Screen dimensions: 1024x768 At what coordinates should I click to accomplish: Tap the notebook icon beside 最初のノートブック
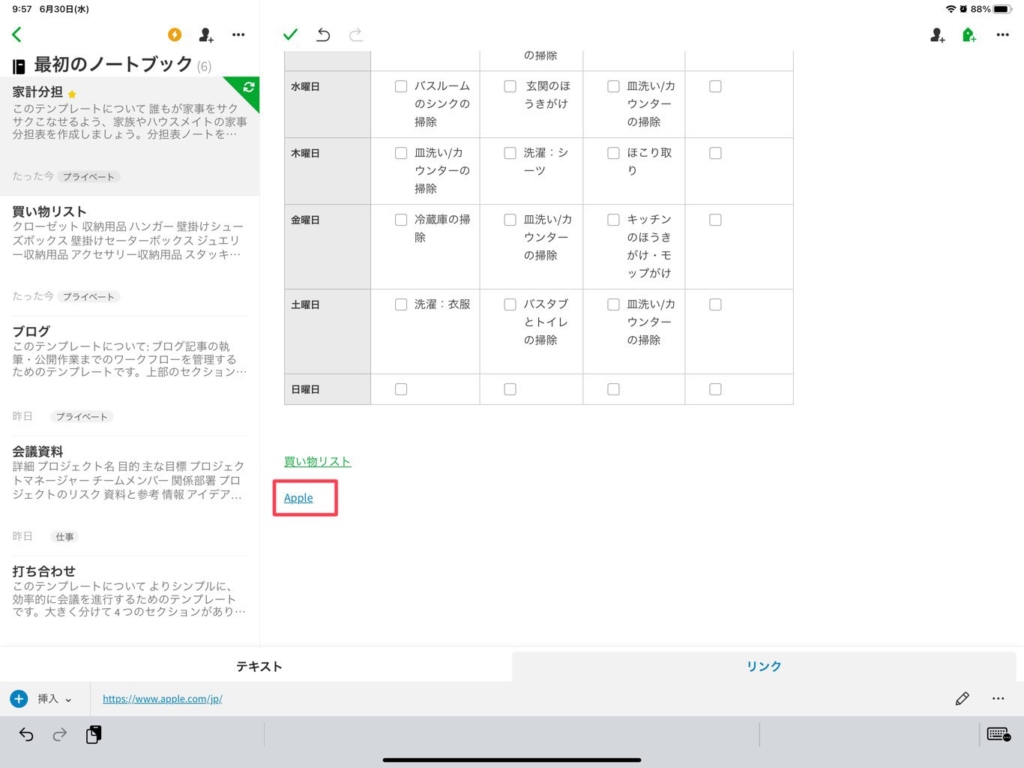pos(19,66)
